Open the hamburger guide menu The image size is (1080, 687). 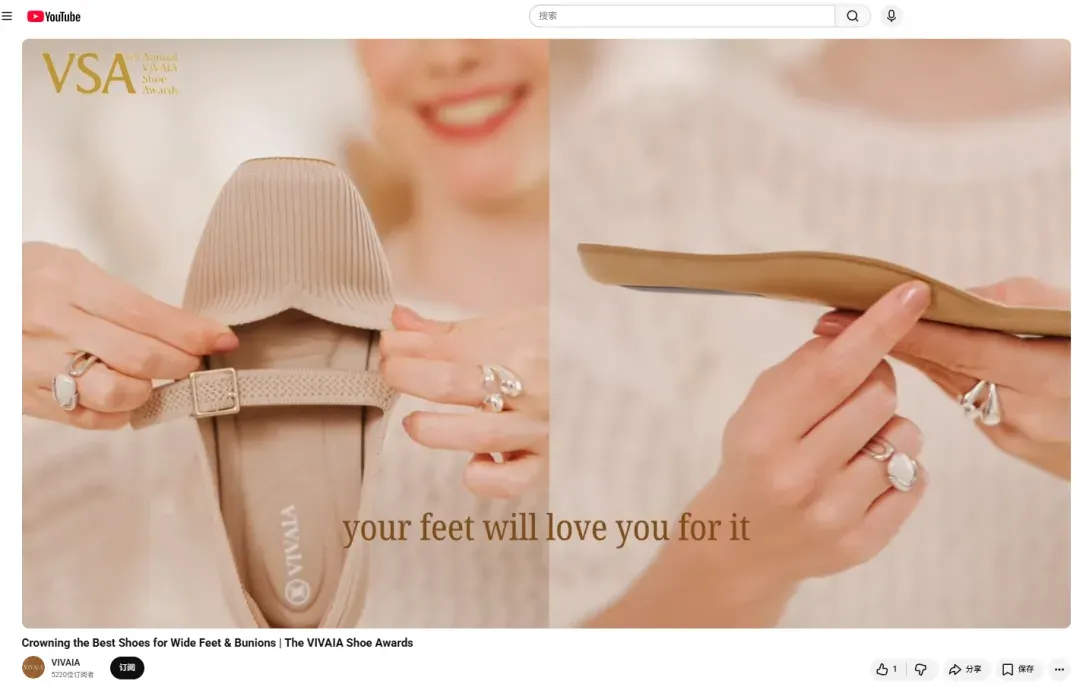(7, 16)
